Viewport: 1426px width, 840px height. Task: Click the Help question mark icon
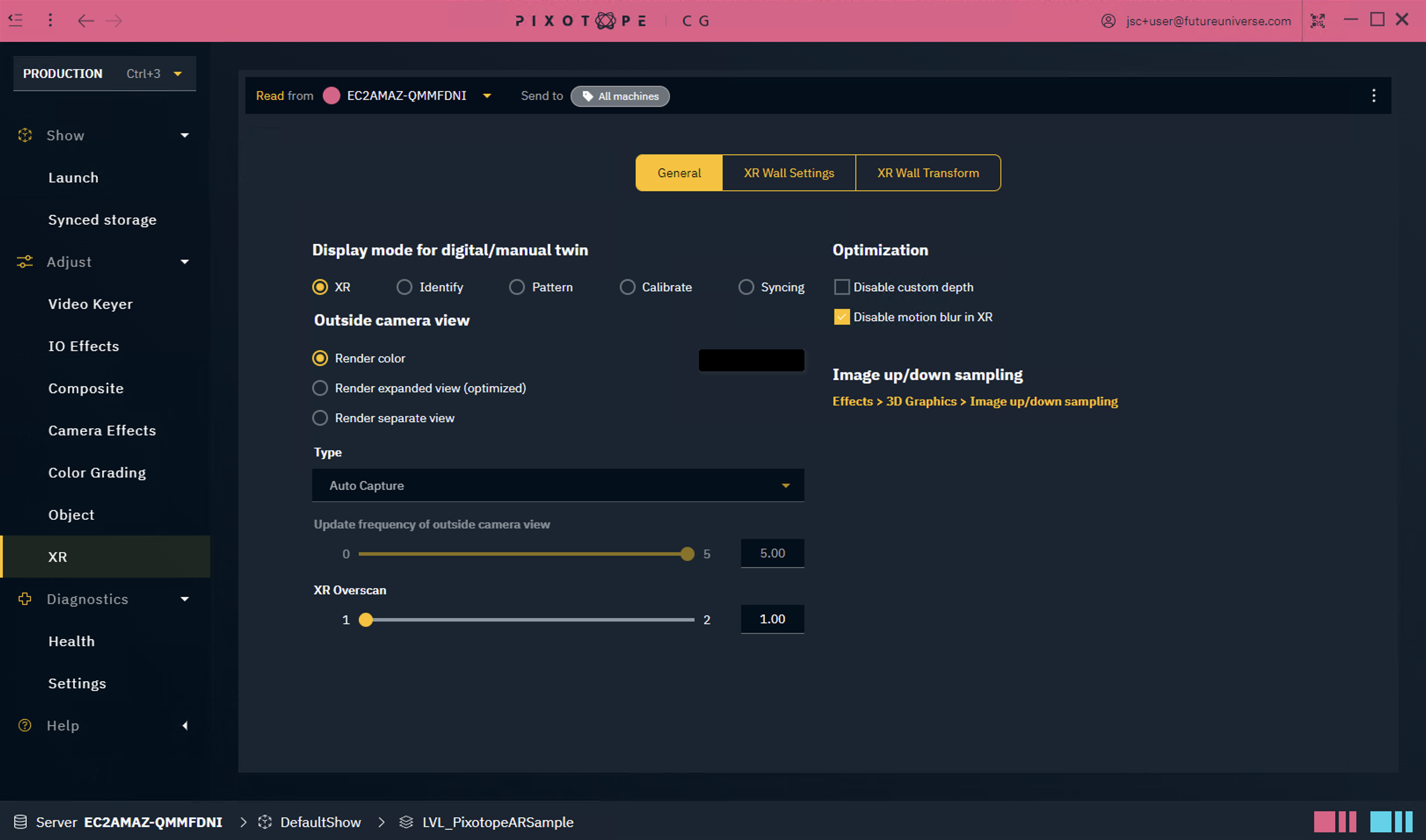(x=25, y=725)
